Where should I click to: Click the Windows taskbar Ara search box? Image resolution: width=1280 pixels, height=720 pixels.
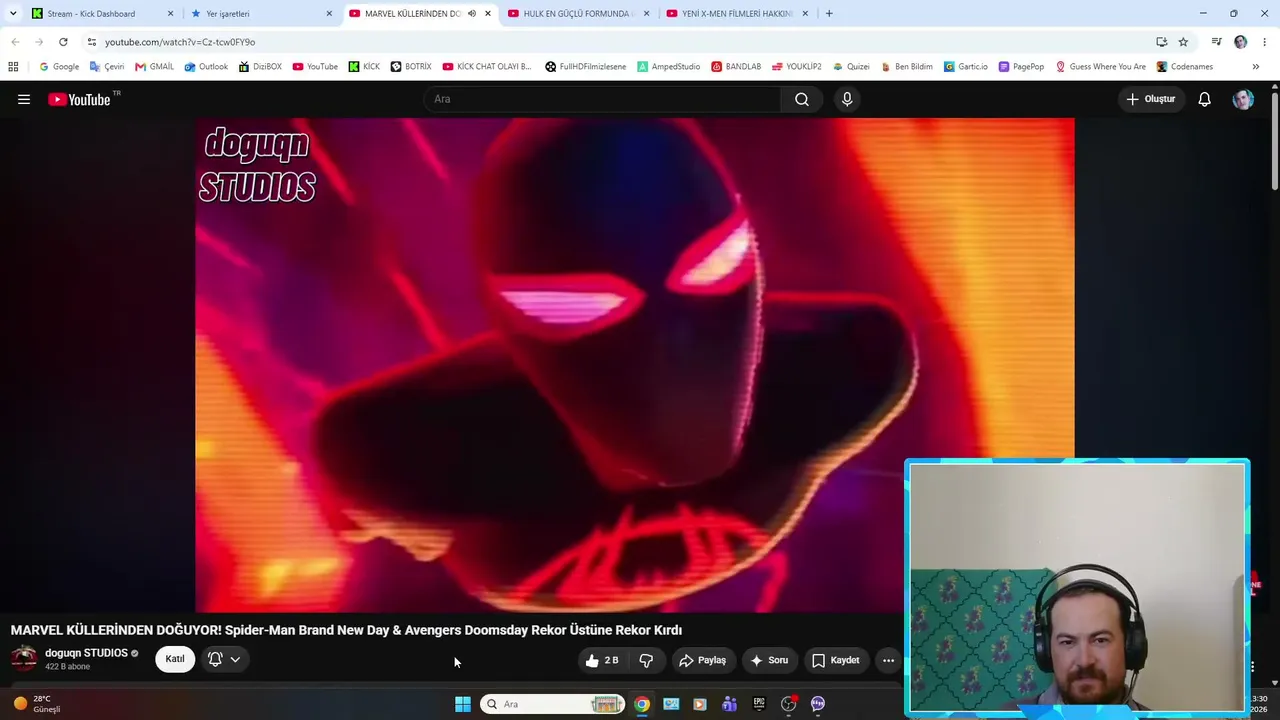click(553, 704)
